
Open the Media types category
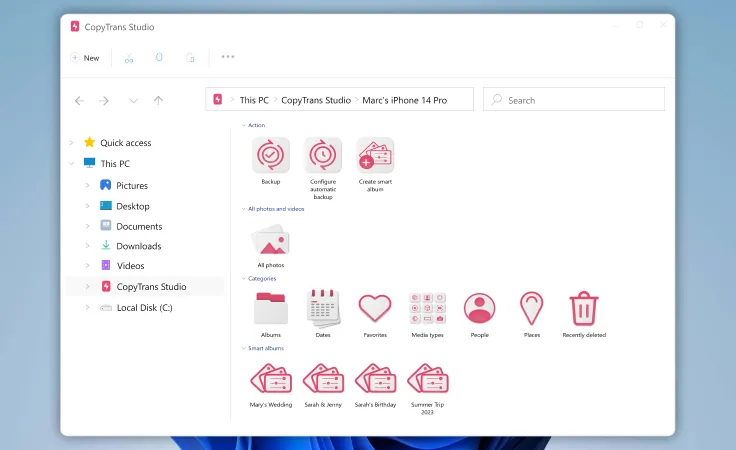(428, 308)
